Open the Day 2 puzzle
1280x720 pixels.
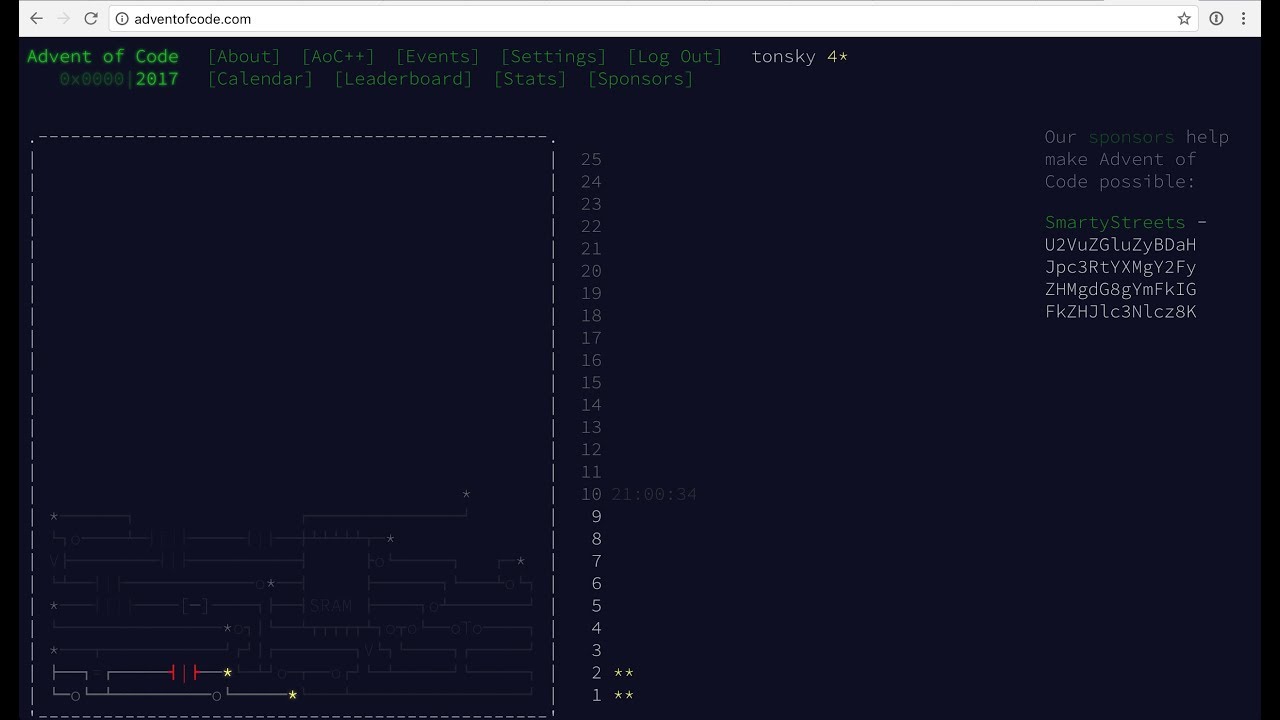[596, 673]
